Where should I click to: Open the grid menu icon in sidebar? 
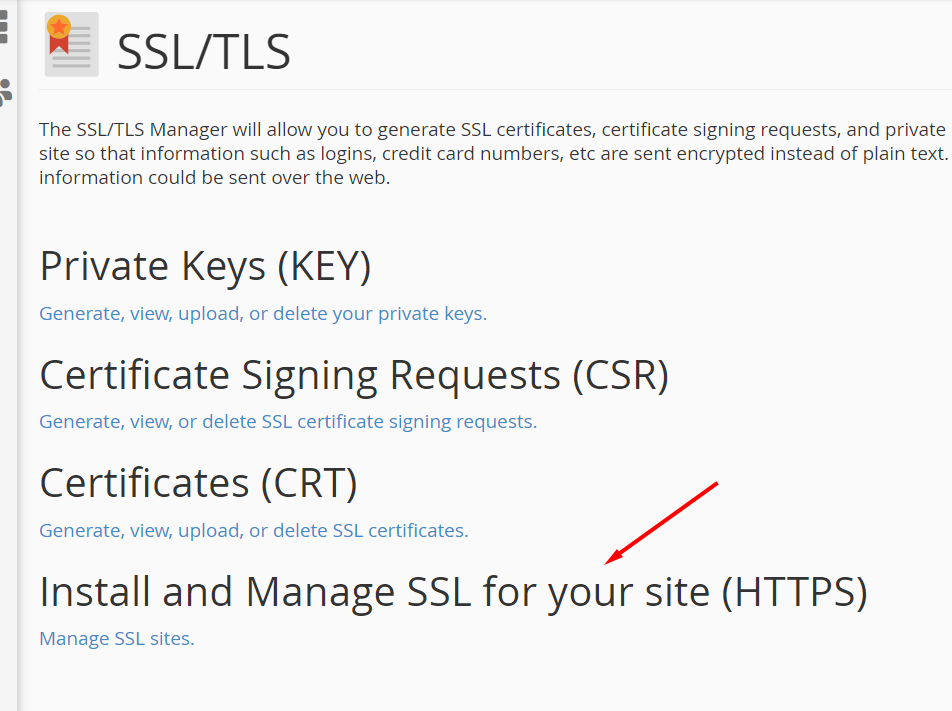point(4,26)
